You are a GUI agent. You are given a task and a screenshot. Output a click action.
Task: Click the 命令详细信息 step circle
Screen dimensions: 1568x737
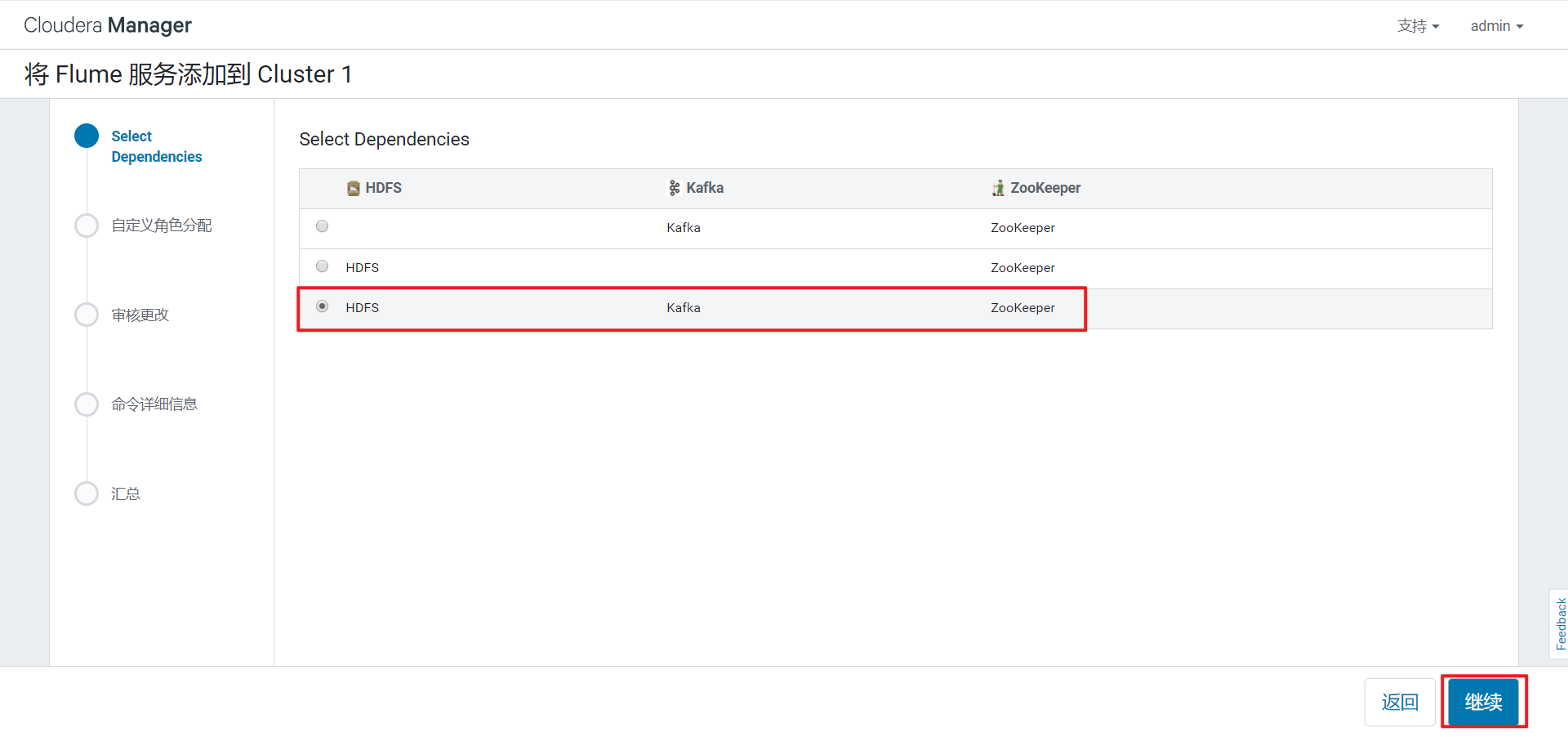coord(87,404)
